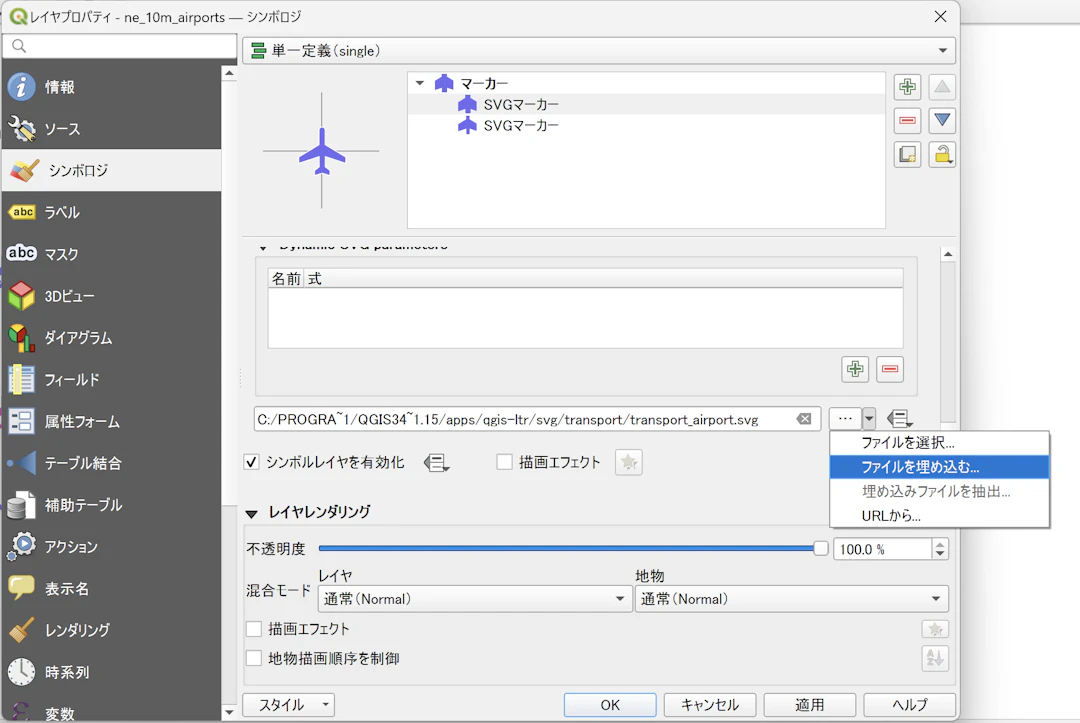
Task: Choose URLから... from the menu
Action: [891, 516]
